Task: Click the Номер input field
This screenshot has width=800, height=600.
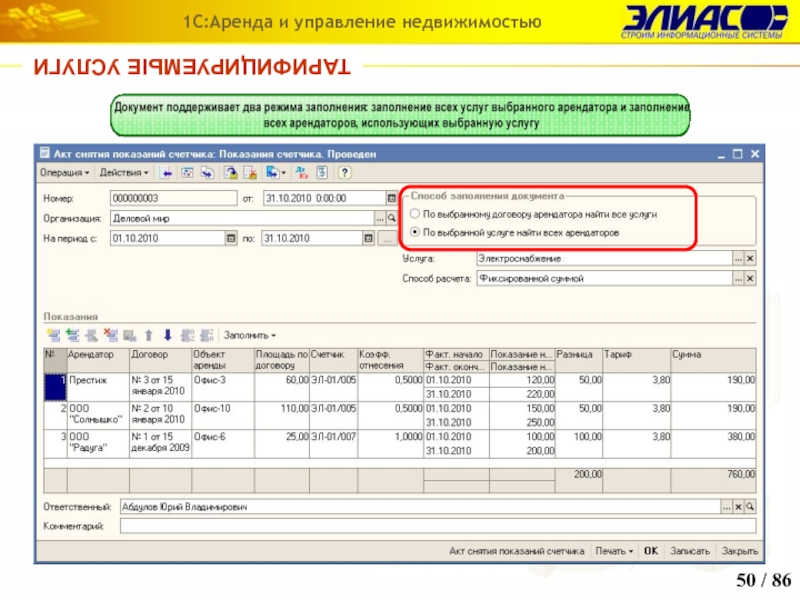Action: [173, 198]
